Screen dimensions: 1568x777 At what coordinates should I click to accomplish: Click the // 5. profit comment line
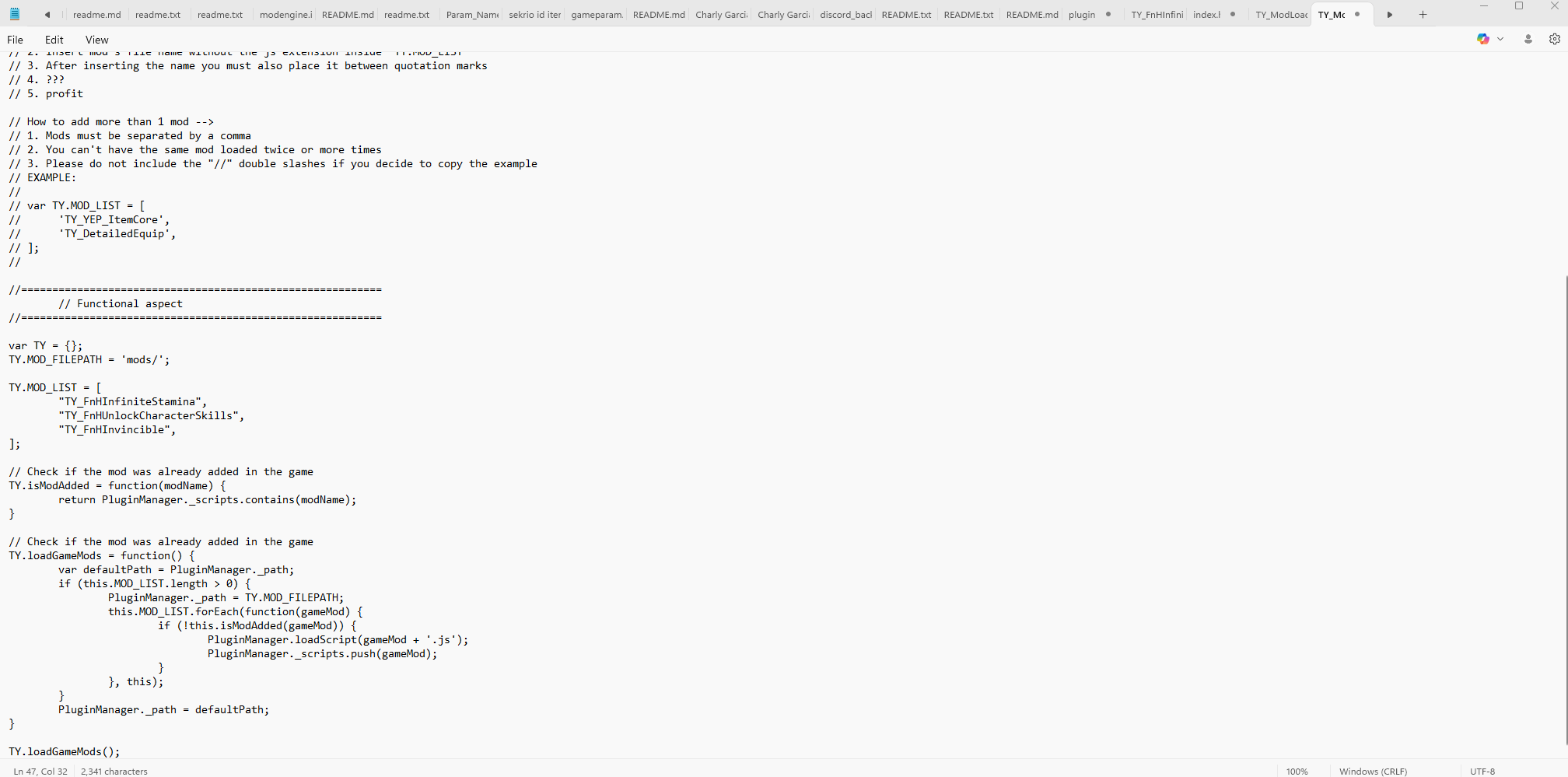(46, 93)
